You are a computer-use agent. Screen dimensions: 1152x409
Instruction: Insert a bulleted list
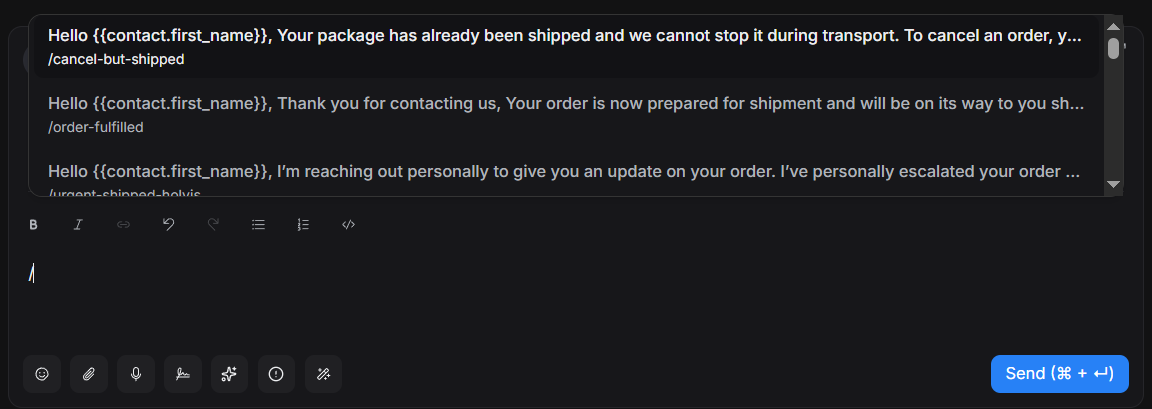pyautogui.click(x=258, y=225)
